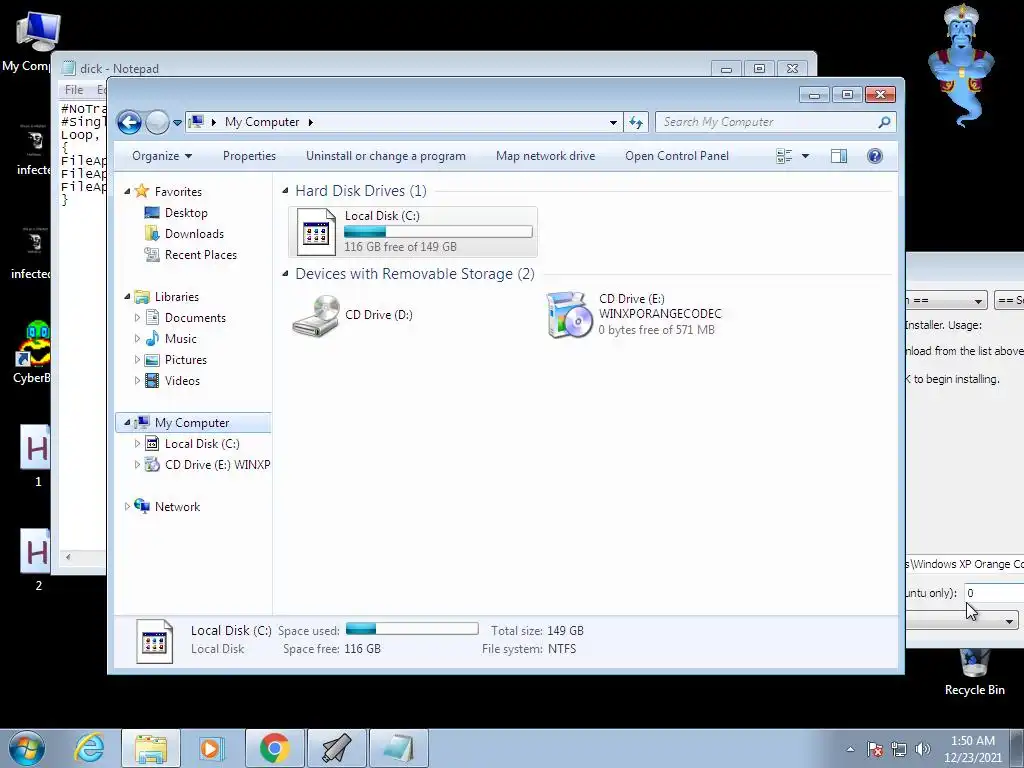Click Open Control Panel
This screenshot has width=1024, height=768.
tap(677, 156)
